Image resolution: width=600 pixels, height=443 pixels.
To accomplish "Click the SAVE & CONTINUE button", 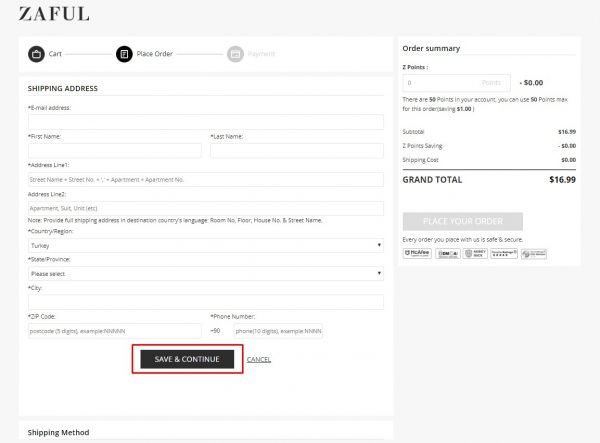I will 187,359.
